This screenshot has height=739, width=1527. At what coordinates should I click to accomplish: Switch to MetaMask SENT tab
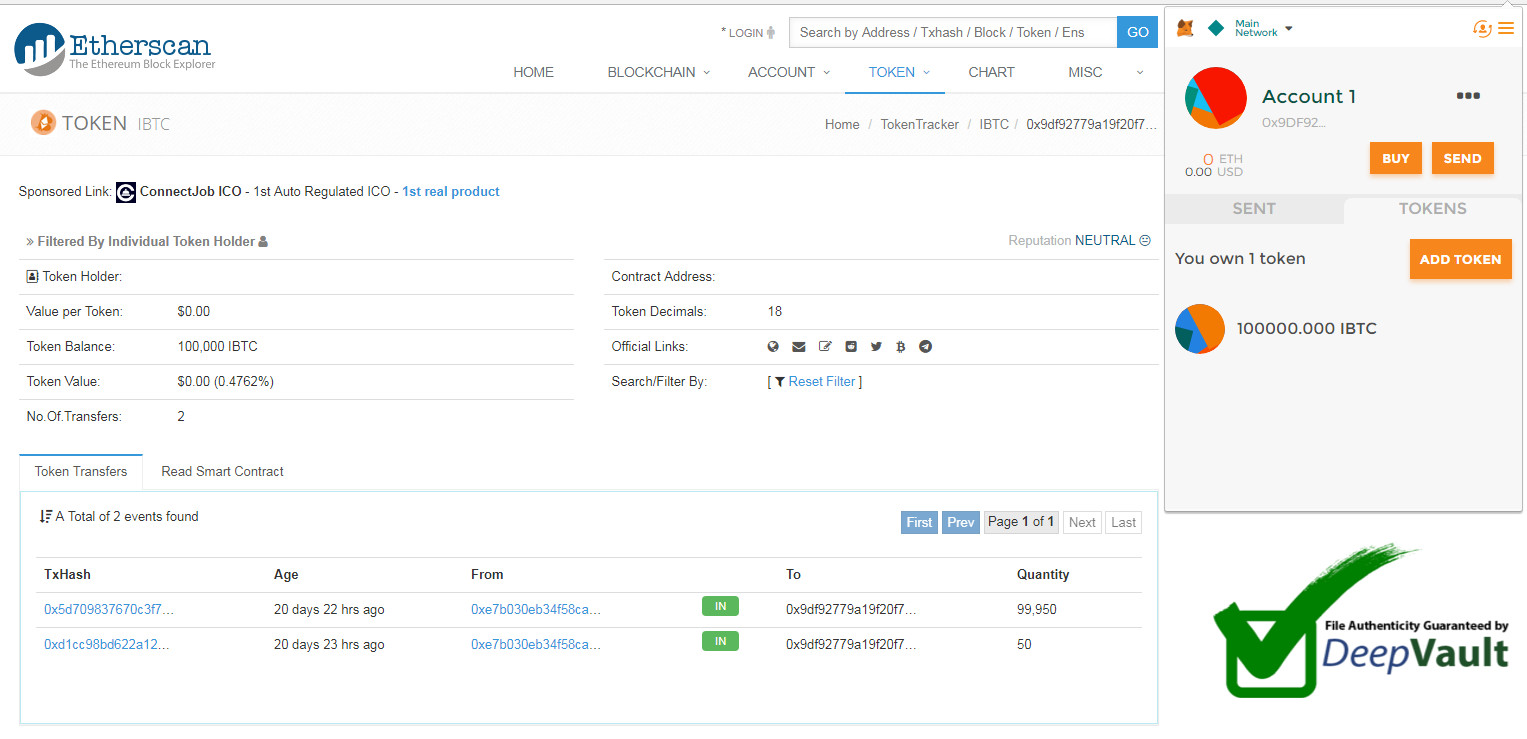pyautogui.click(x=1254, y=209)
